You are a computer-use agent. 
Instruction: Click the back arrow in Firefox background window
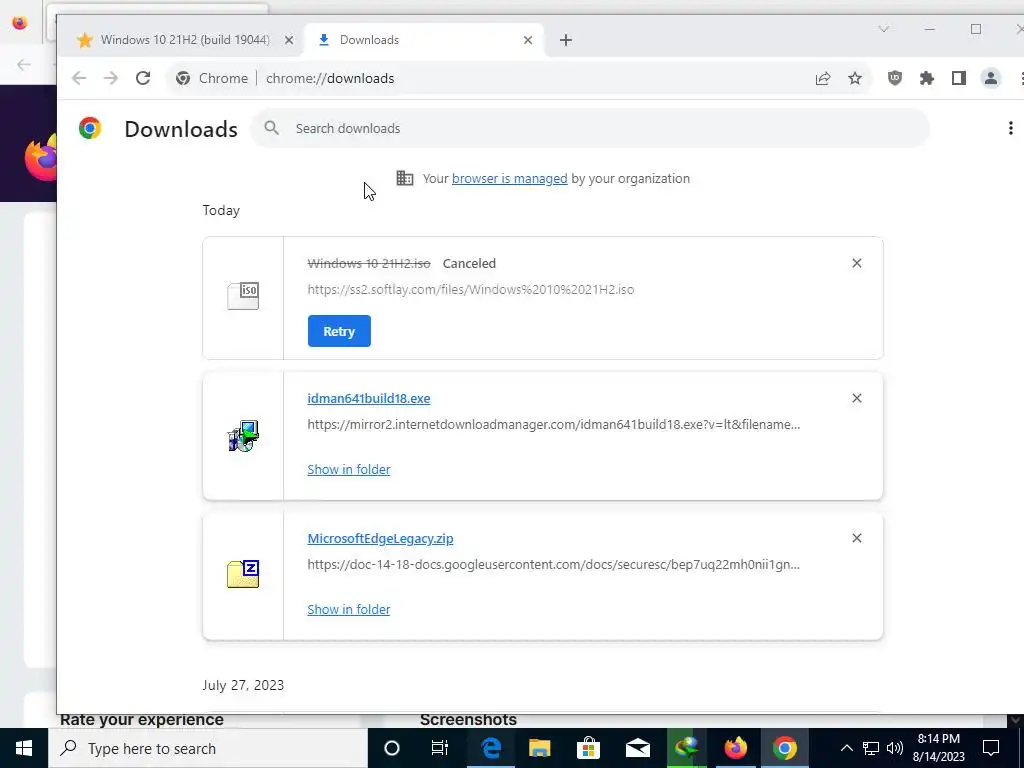(x=24, y=64)
